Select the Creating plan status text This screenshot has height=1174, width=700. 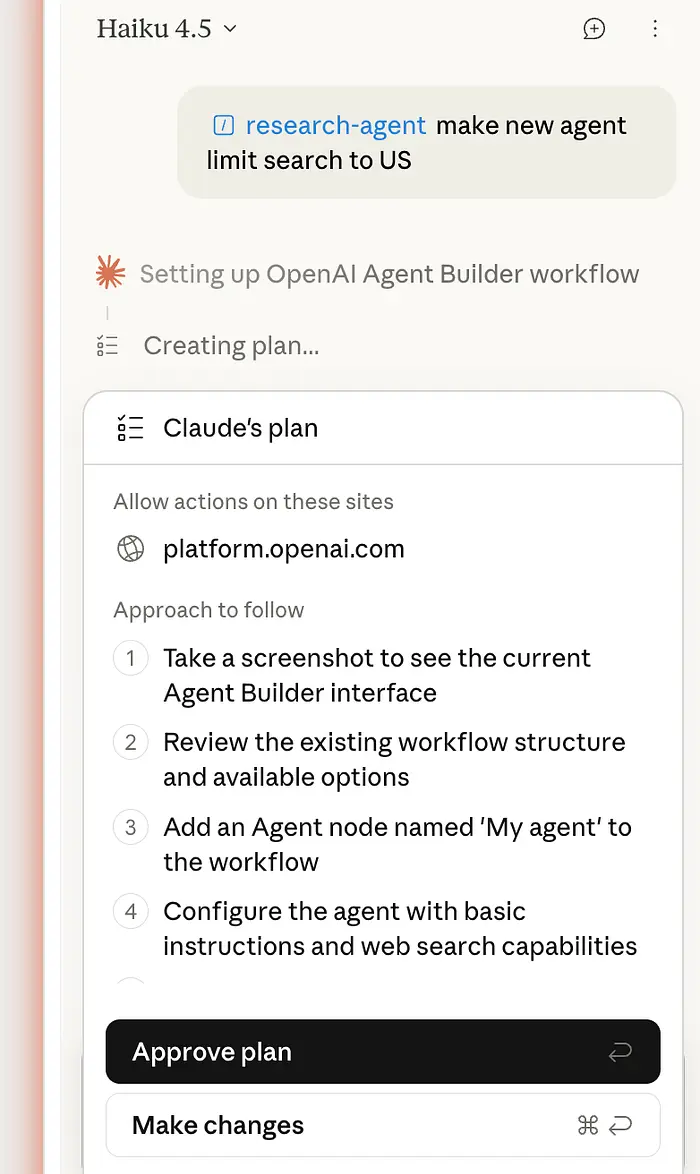click(x=231, y=346)
